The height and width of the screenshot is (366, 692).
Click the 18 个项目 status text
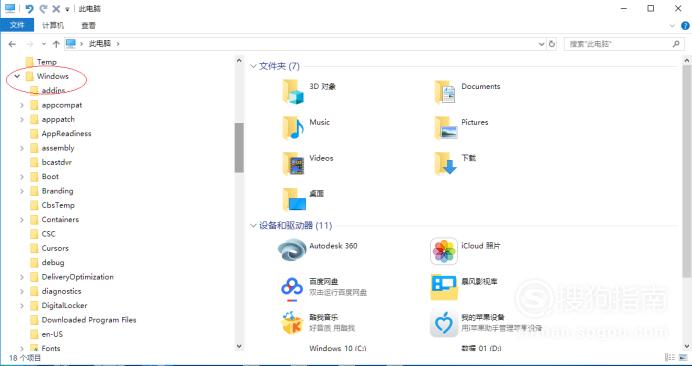25,358
